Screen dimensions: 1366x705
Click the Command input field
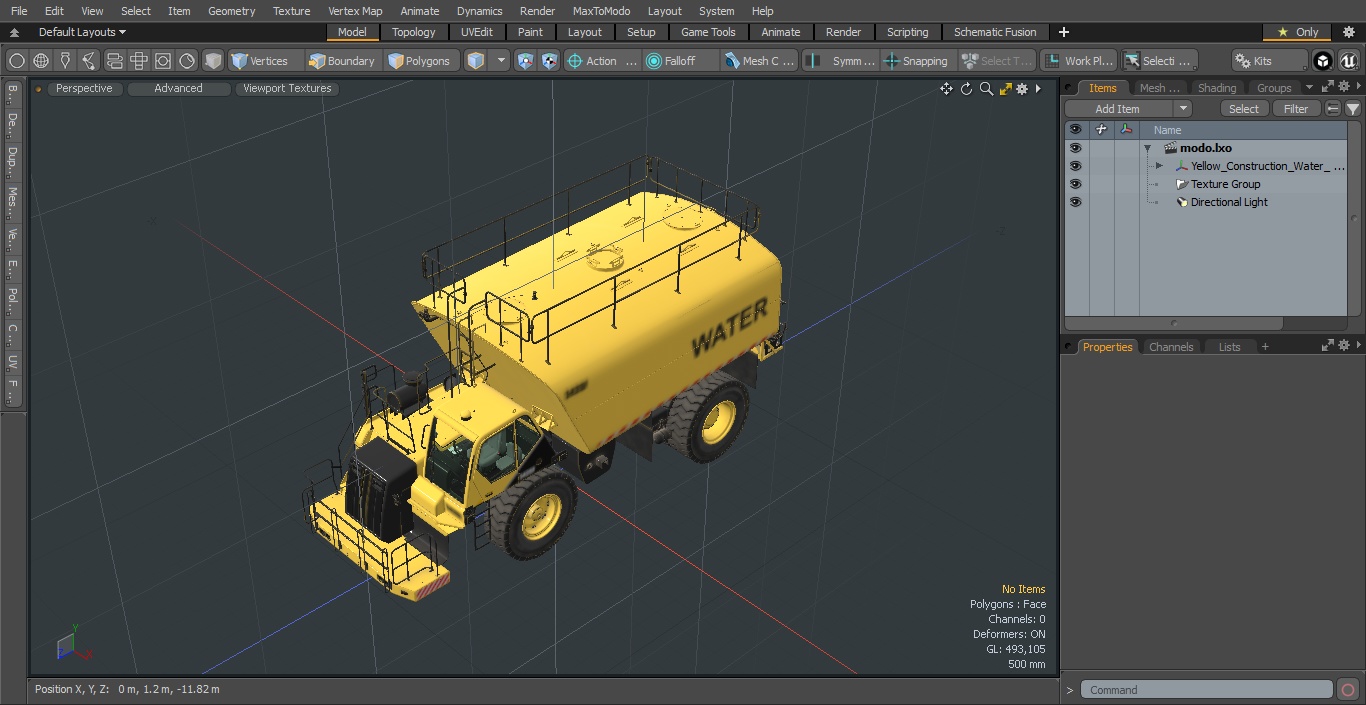click(x=1207, y=690)
